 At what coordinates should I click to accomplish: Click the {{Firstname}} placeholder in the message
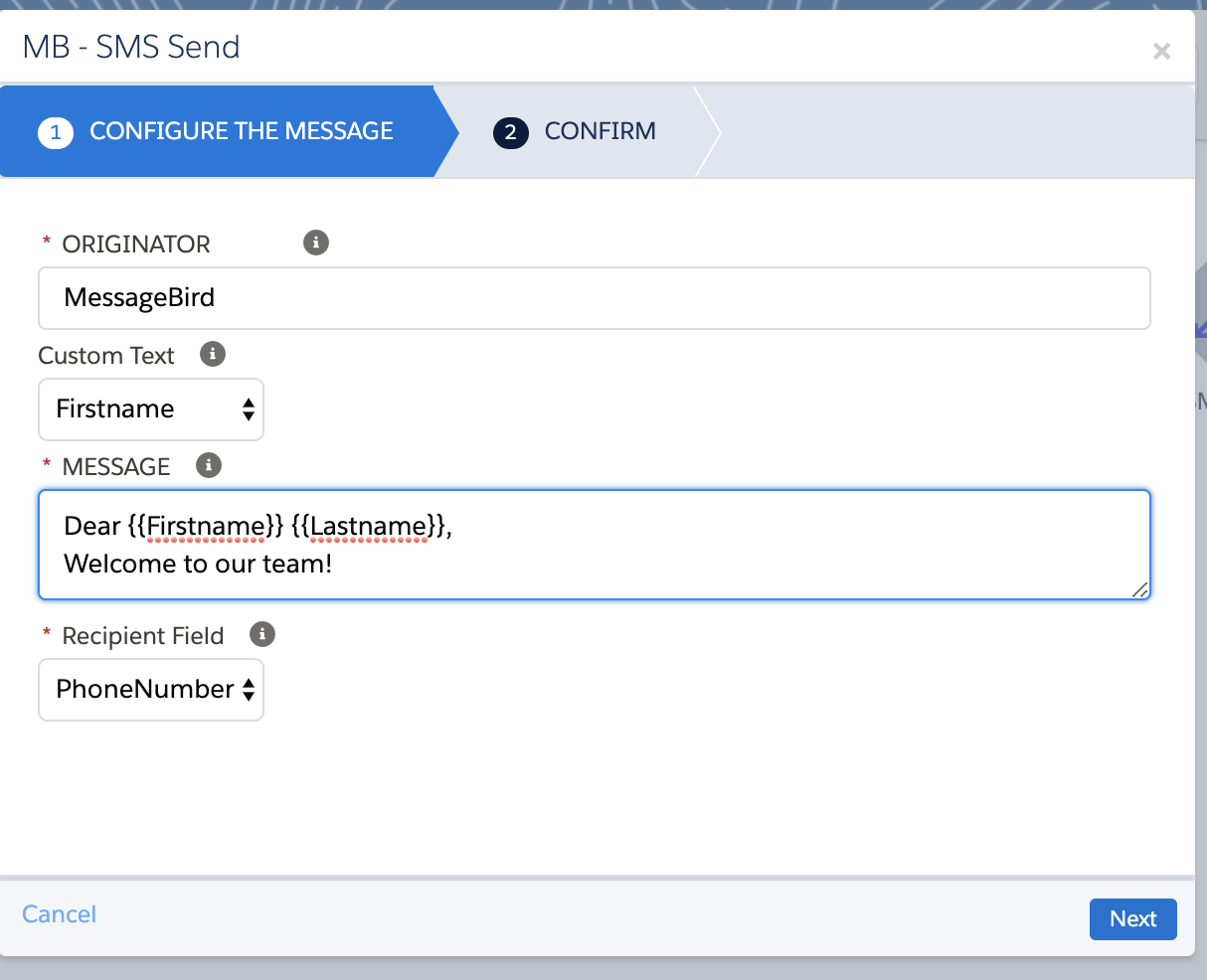[206, 526]
